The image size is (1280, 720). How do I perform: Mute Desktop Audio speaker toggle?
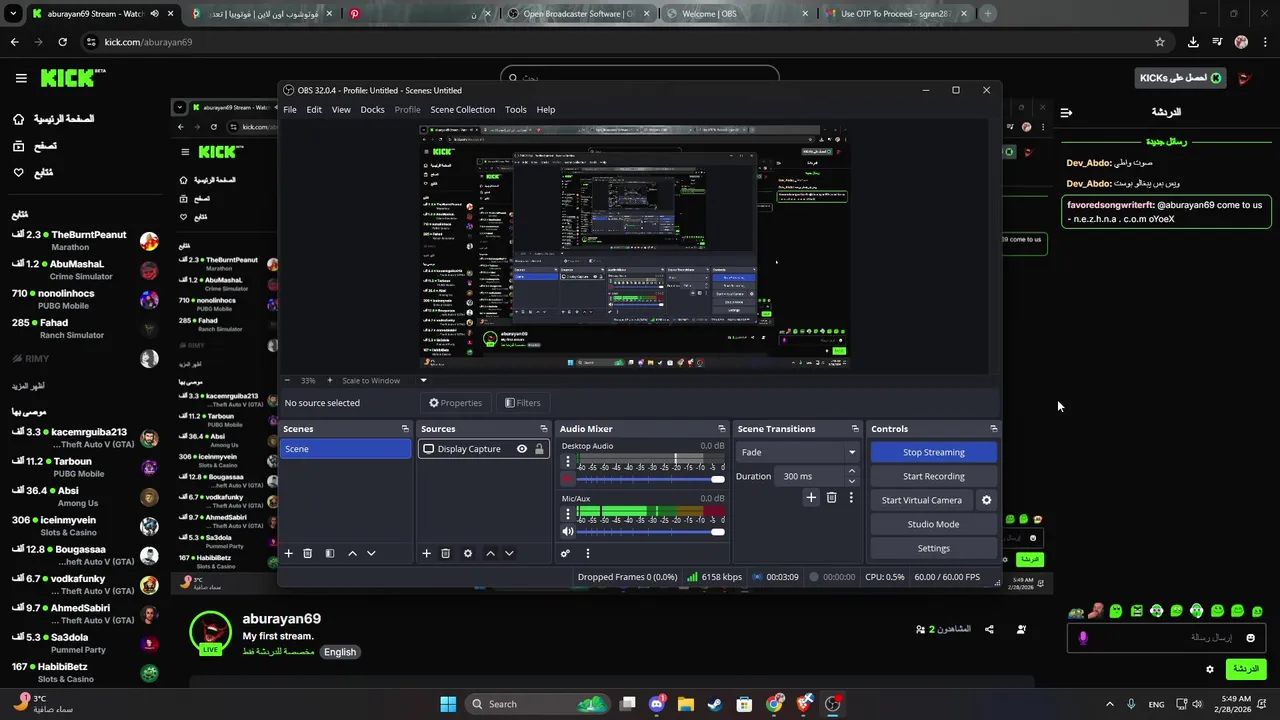568,479
